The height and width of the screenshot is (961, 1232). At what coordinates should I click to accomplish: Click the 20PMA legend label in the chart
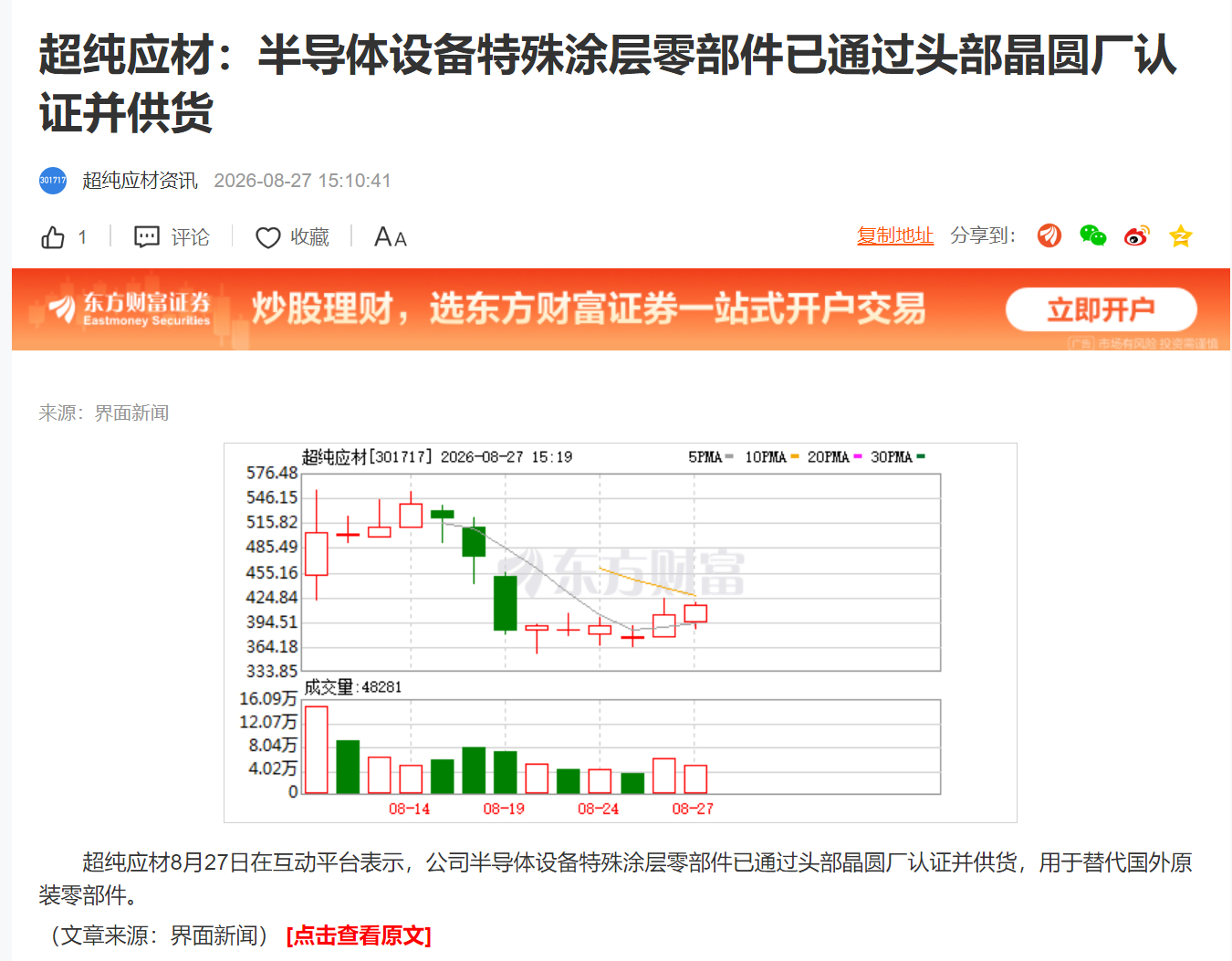828,457
